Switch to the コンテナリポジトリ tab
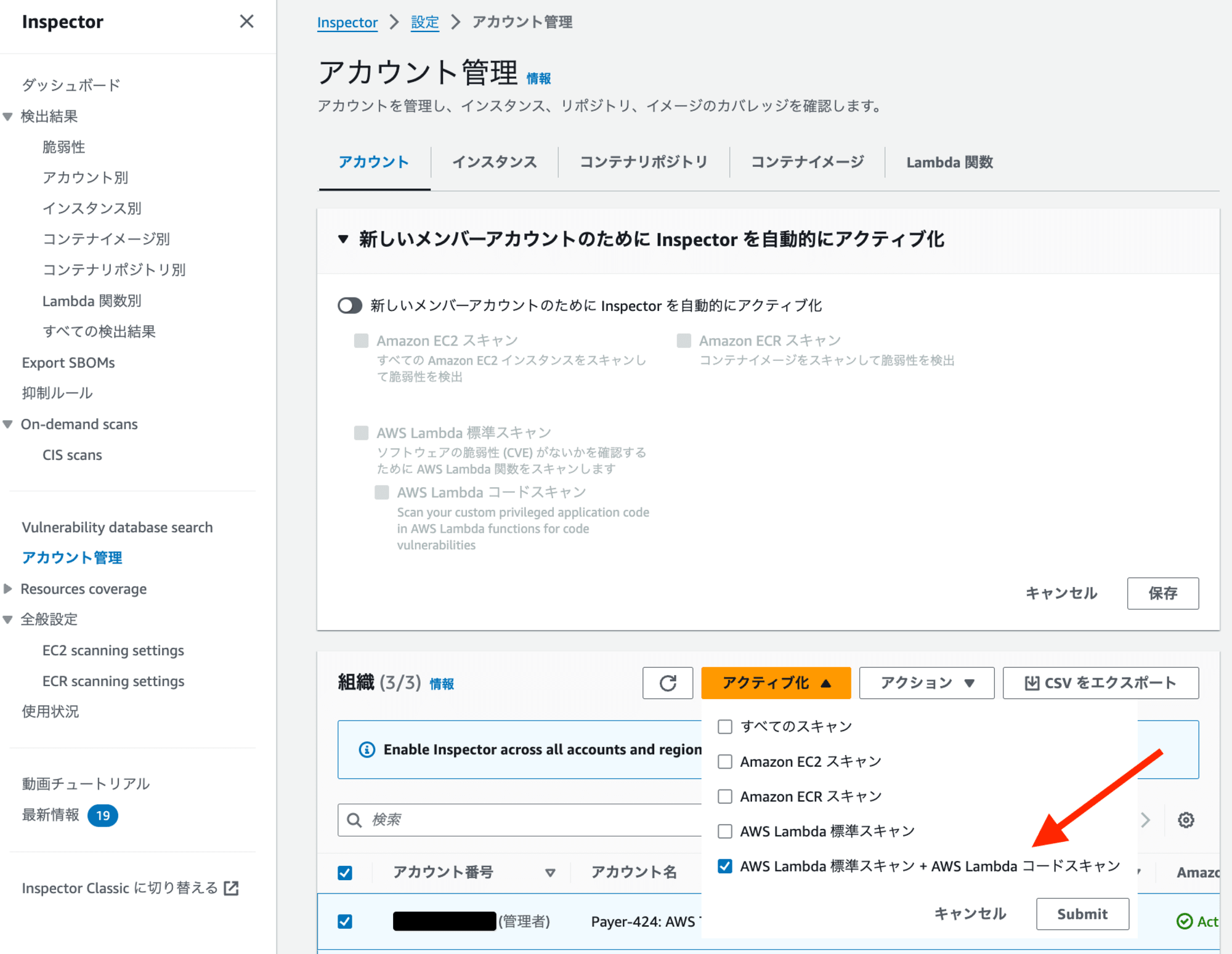This screenshot has height=954, width=1232. point(644,163)
